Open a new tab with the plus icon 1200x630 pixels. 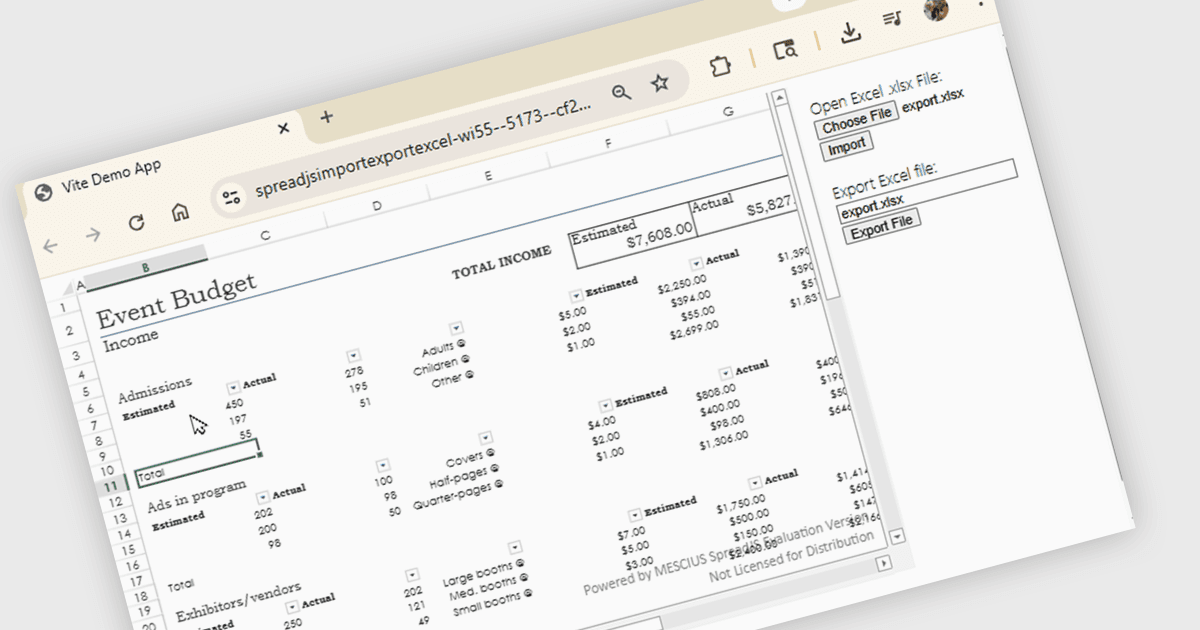point(326,116)
